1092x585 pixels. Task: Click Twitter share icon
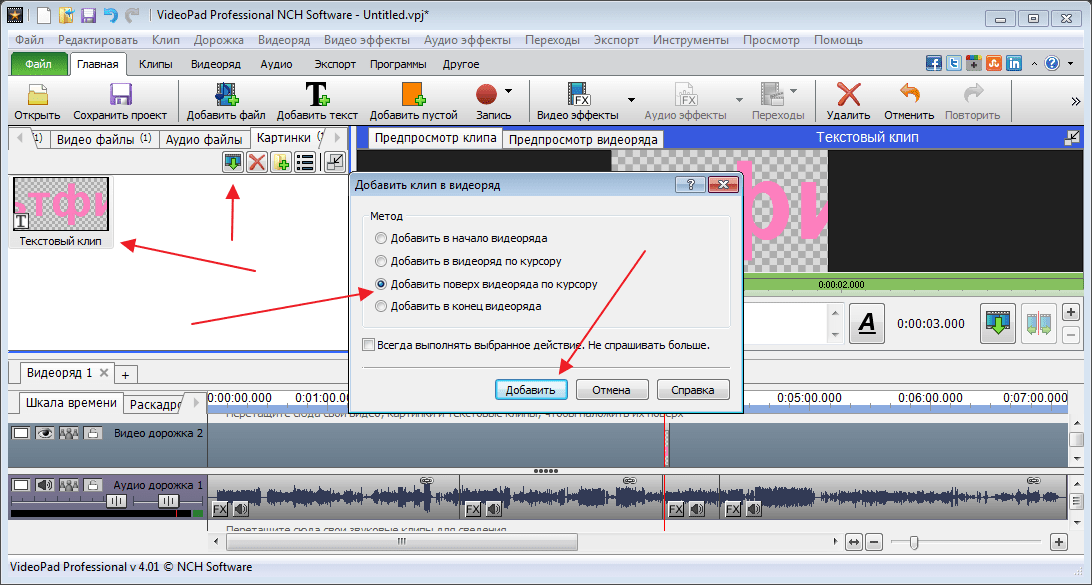point(954,63)
